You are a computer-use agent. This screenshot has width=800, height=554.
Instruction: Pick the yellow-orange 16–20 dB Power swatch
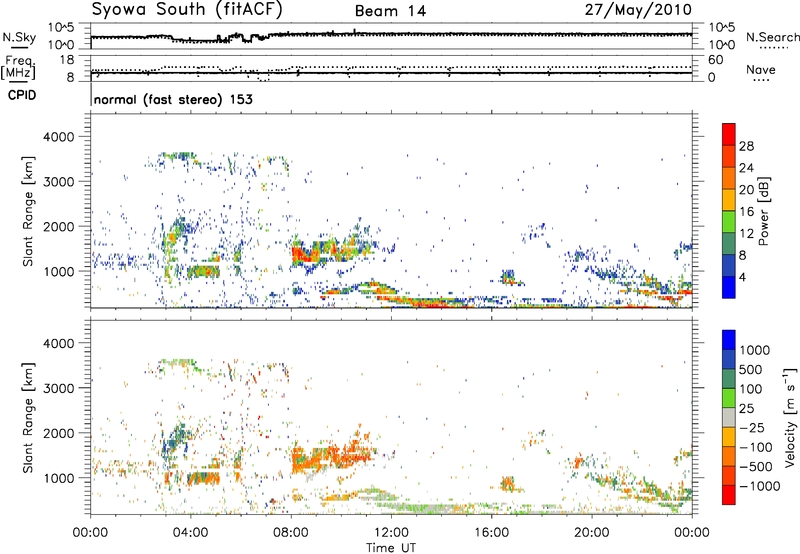(x=729, y=200)
